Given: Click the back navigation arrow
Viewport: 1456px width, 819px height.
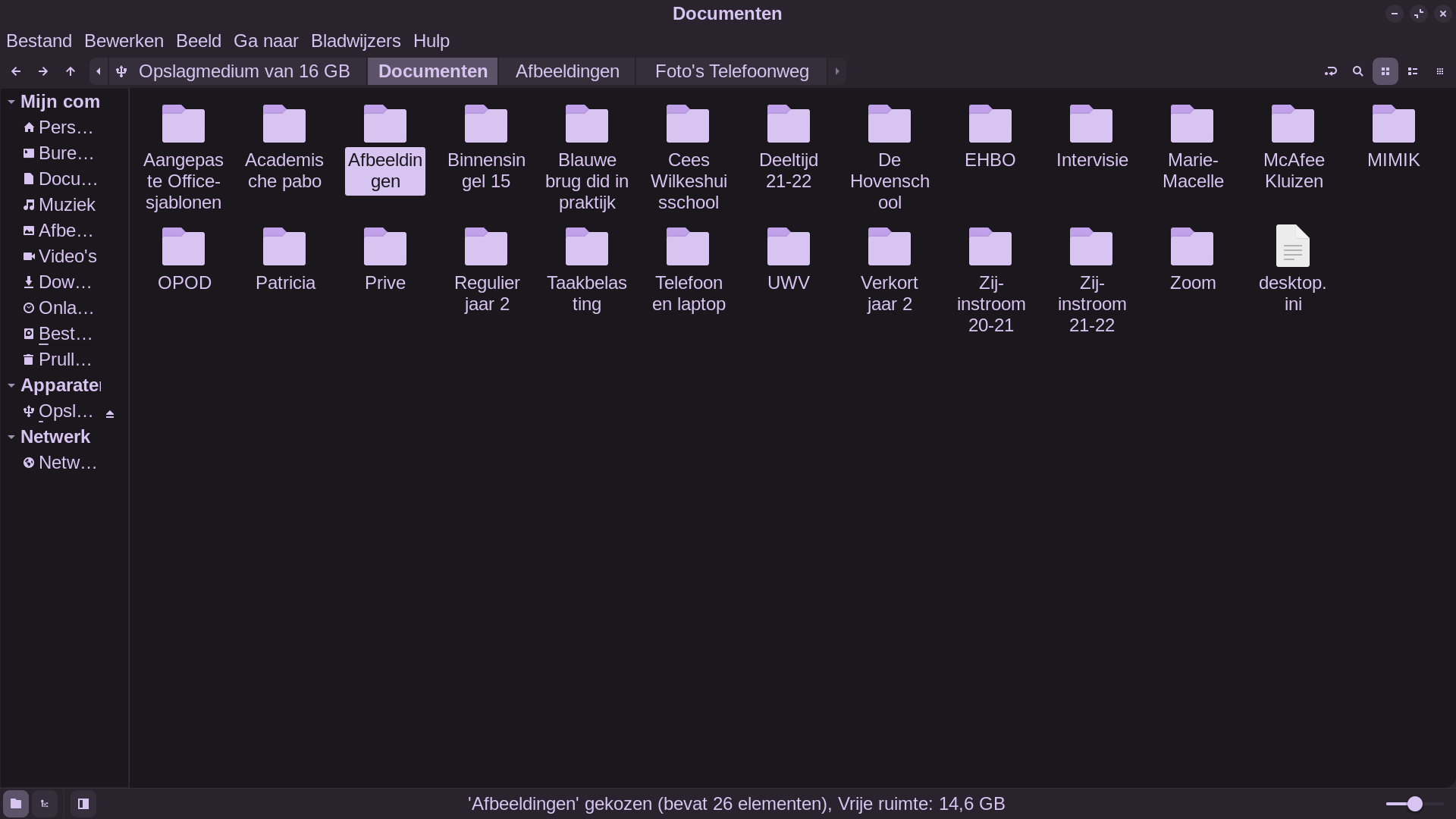Looking at the screenshot, I should (x=16, y=71).
